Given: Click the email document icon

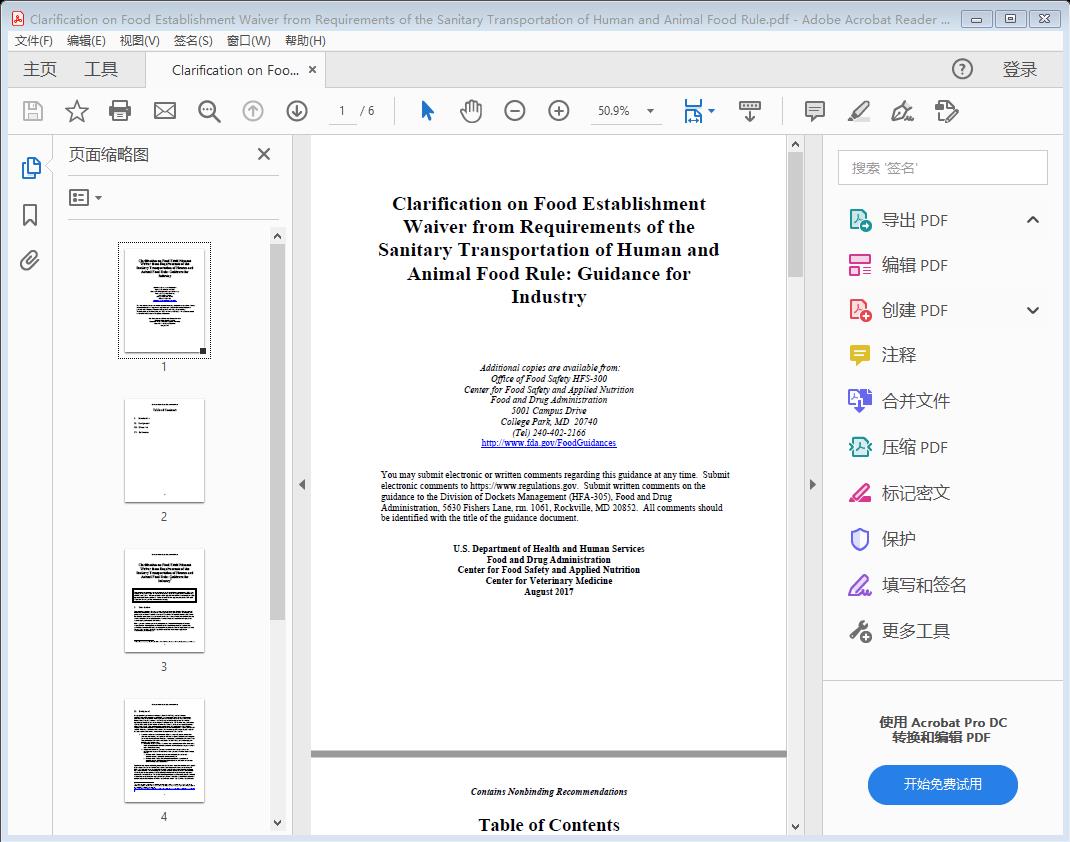Looking at the screenshot, I should pyautogui.click(x=164, y=111).
